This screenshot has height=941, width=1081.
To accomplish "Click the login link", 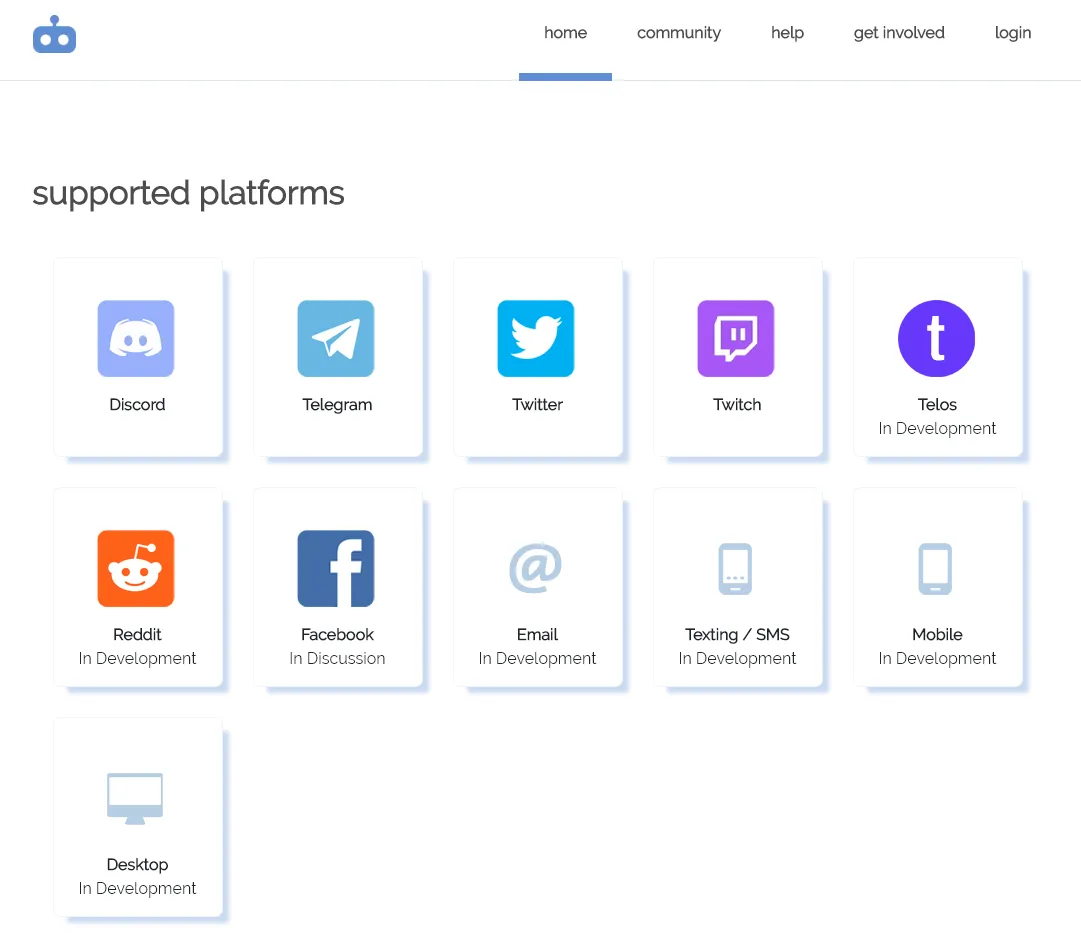I will pyautogui.click(x=1013, y=32).
